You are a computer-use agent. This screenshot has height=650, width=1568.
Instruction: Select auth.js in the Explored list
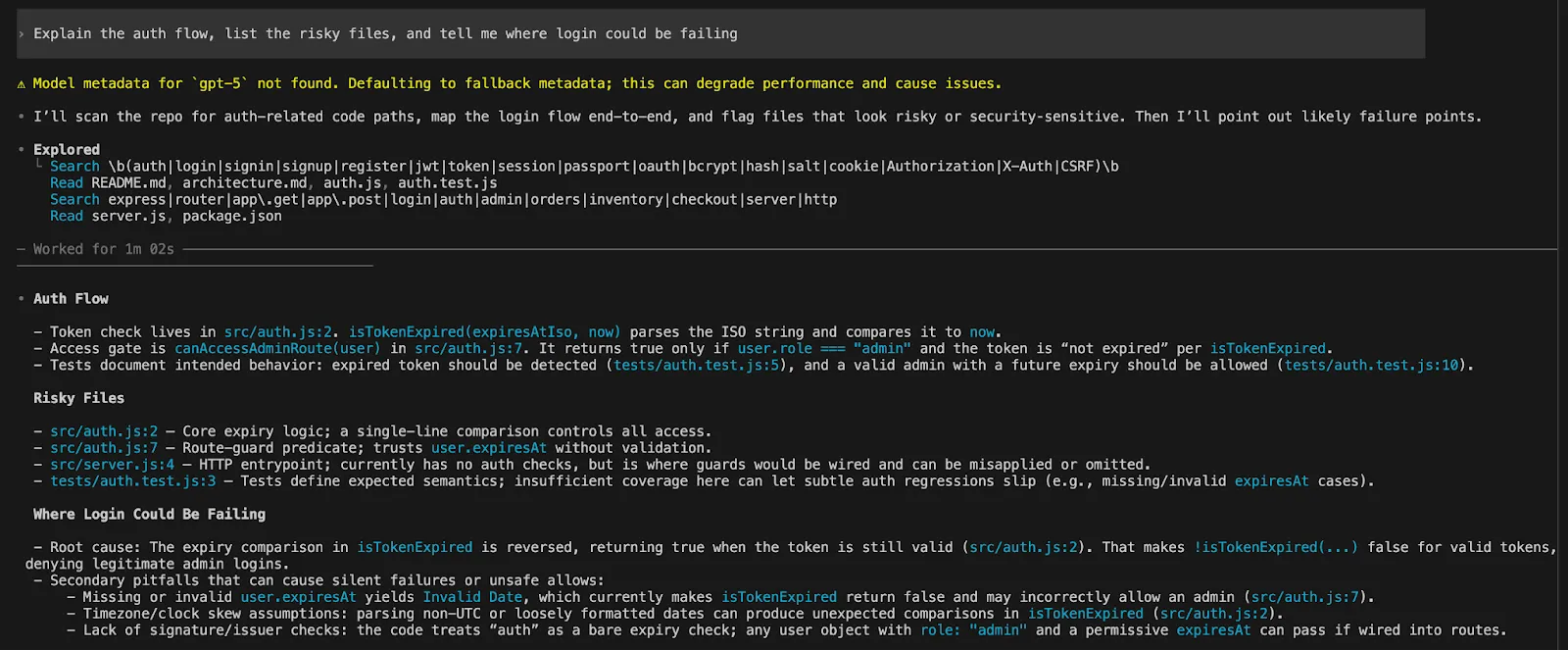coord(352,183)
